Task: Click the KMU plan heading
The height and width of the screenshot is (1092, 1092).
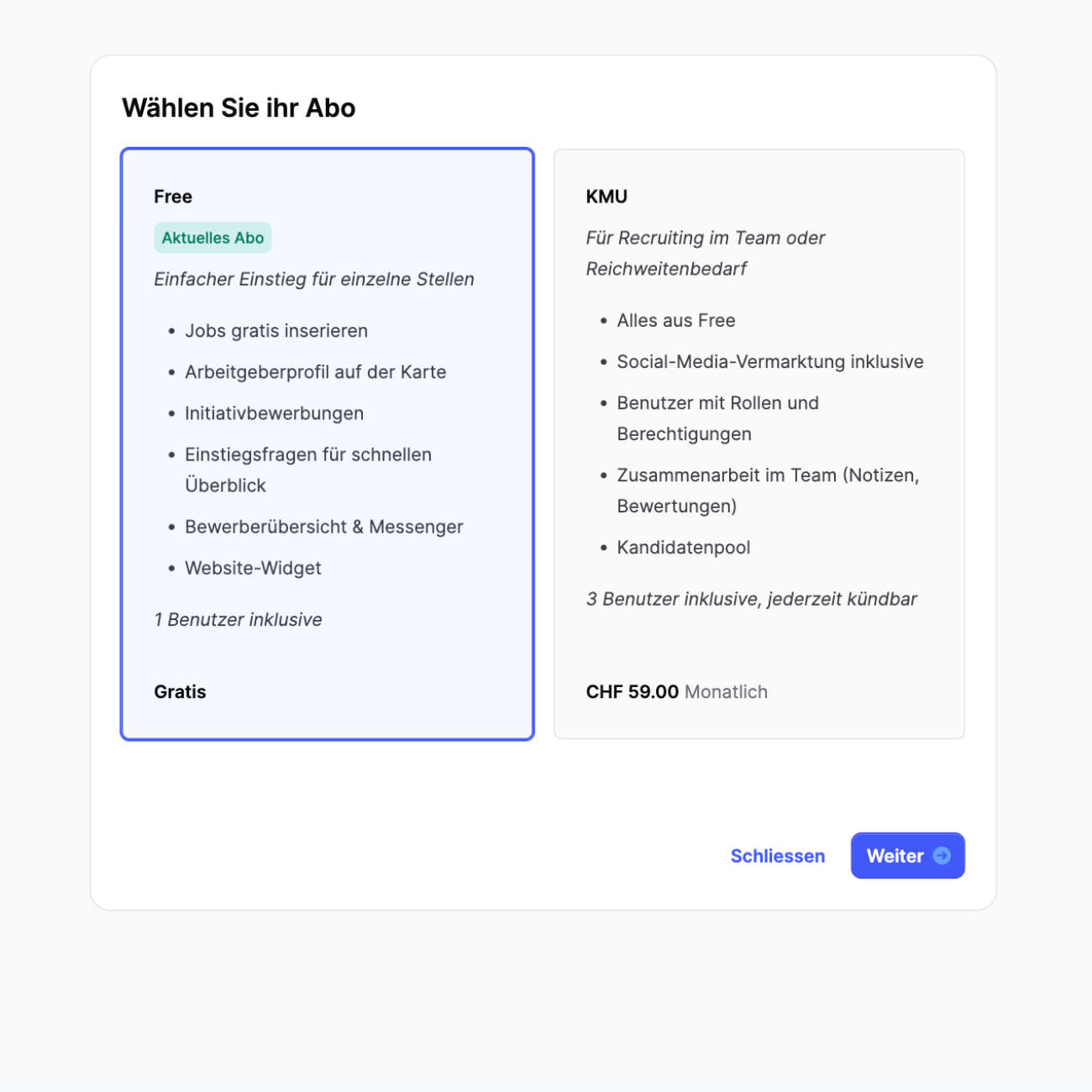Action: [606, 197]
